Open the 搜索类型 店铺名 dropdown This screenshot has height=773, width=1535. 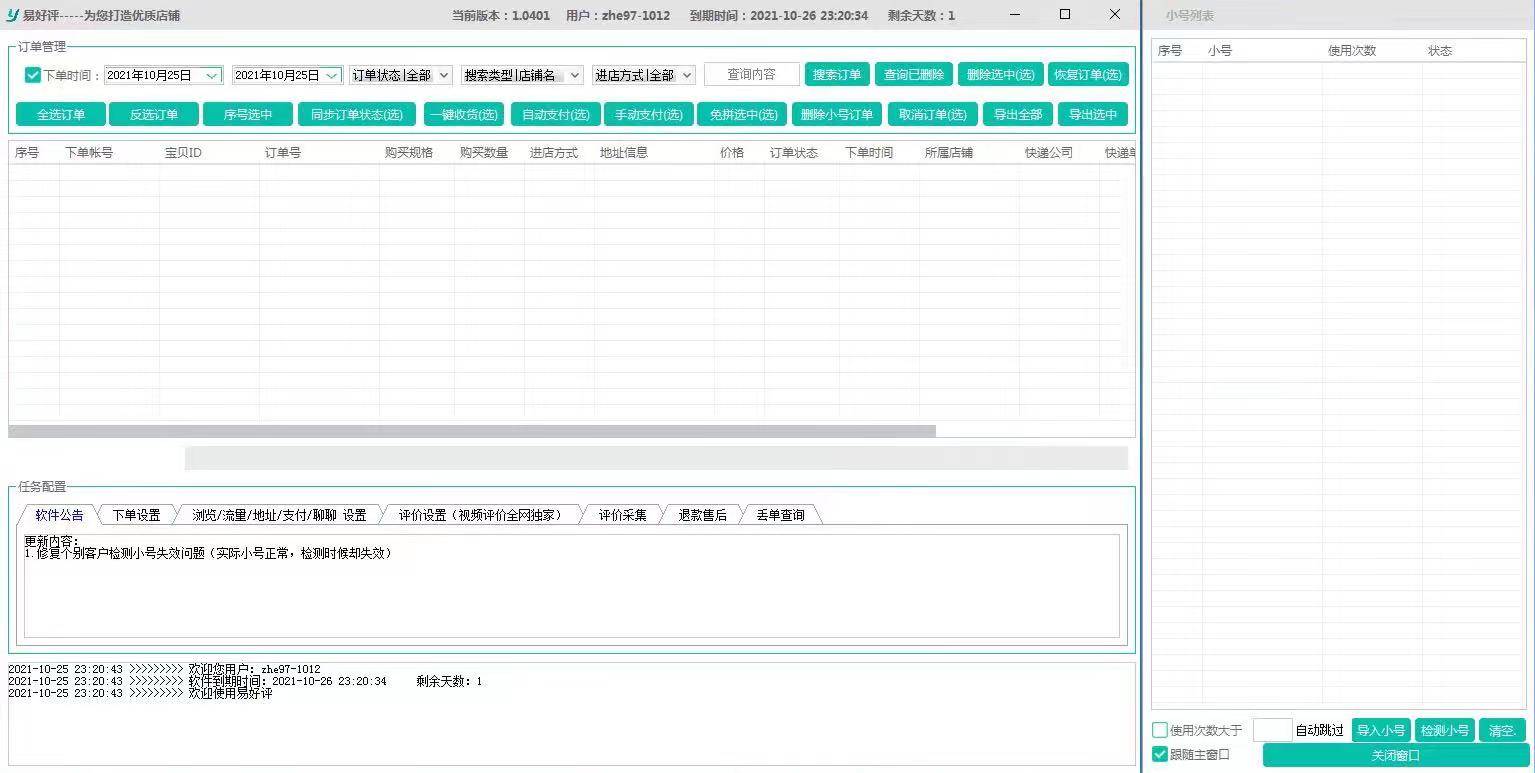(575, 75)
